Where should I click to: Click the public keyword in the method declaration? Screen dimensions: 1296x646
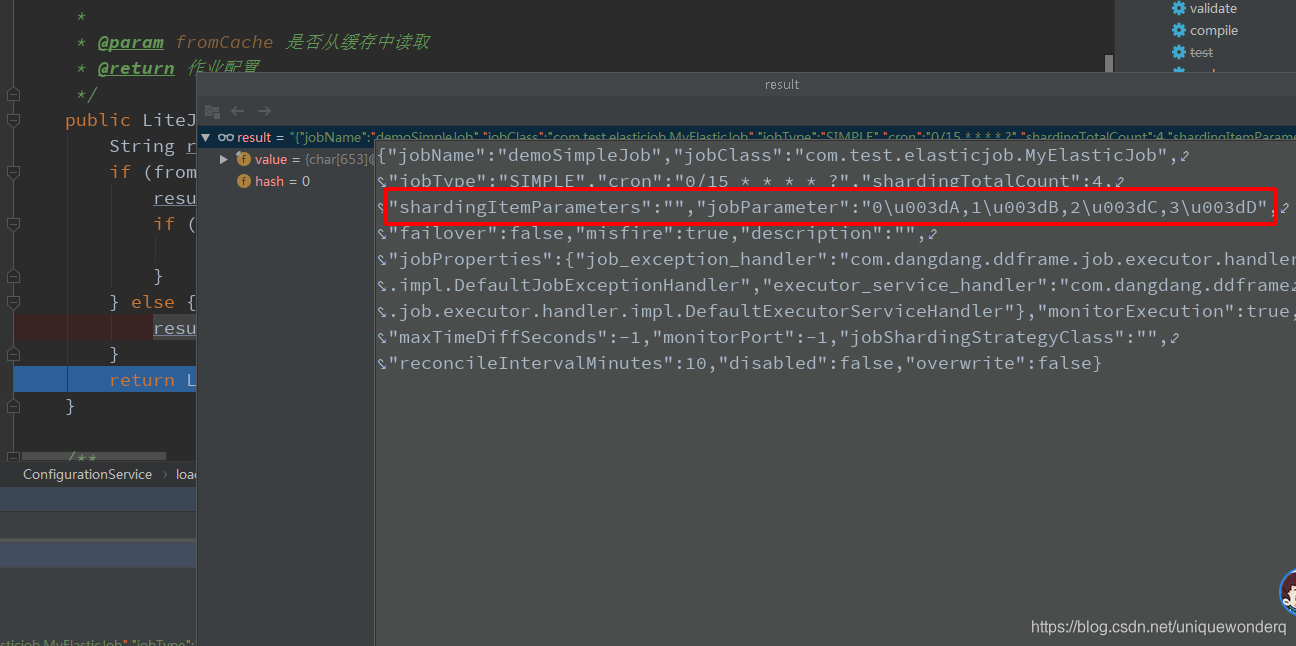(x=98, y=120)
